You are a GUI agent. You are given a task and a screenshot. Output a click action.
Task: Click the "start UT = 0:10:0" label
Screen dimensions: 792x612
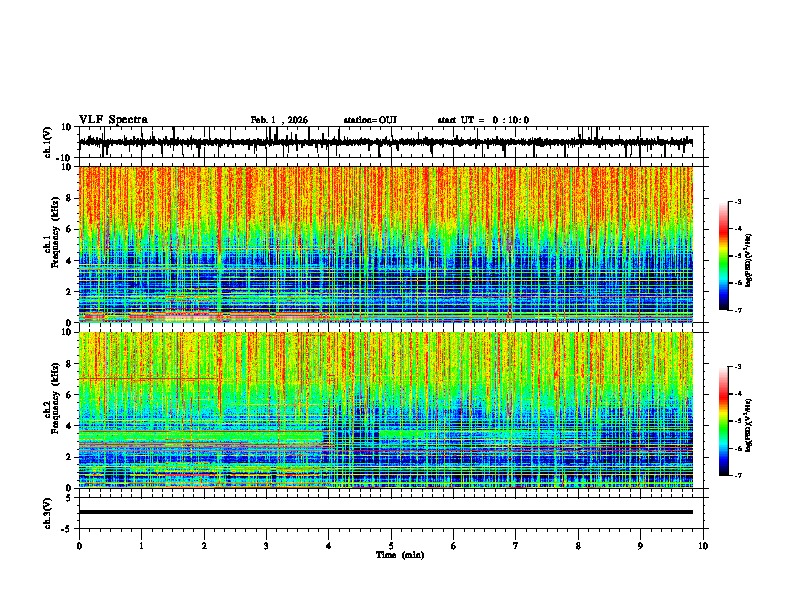(483, 120)
